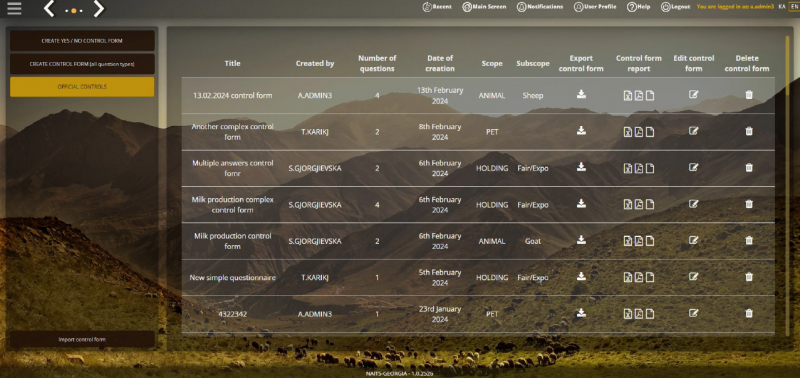
Task: Download Excel report for 4322342 form
Action: click(x=628, y=314)
